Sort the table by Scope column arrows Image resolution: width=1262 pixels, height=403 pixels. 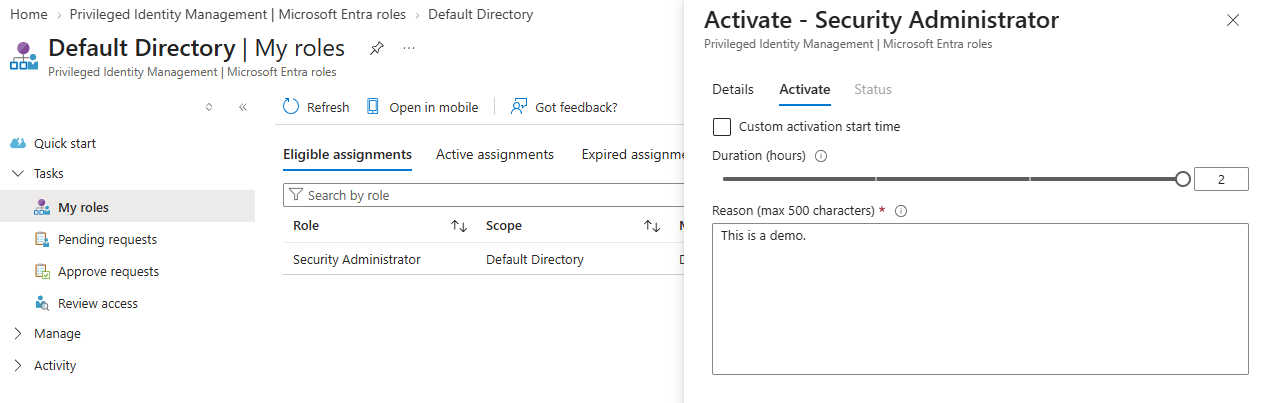tap(652, 226)
